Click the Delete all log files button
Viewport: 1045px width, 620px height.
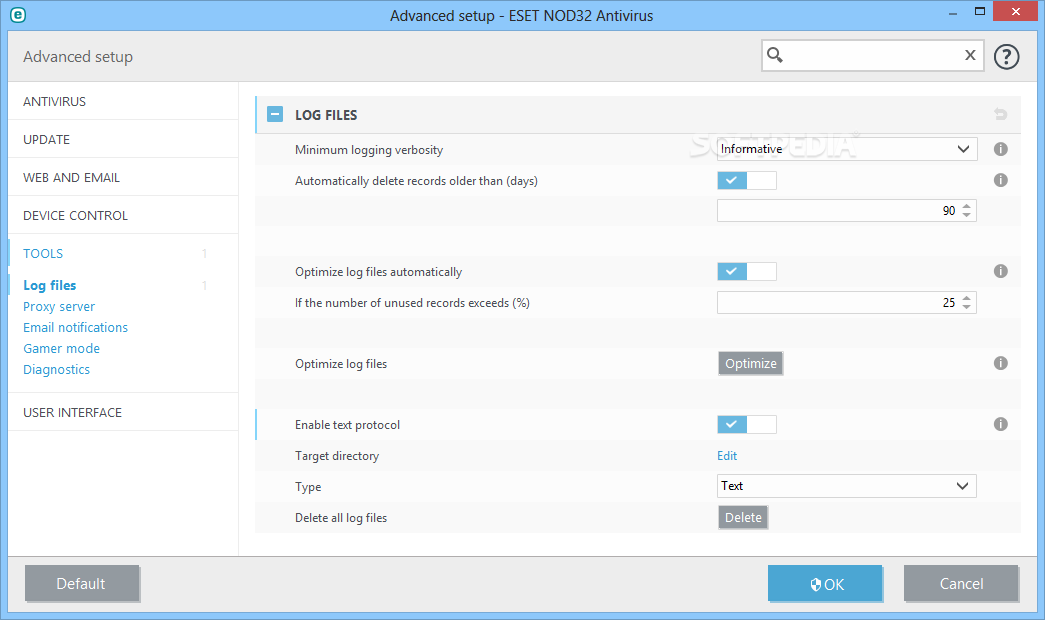[x=743, y=517]
